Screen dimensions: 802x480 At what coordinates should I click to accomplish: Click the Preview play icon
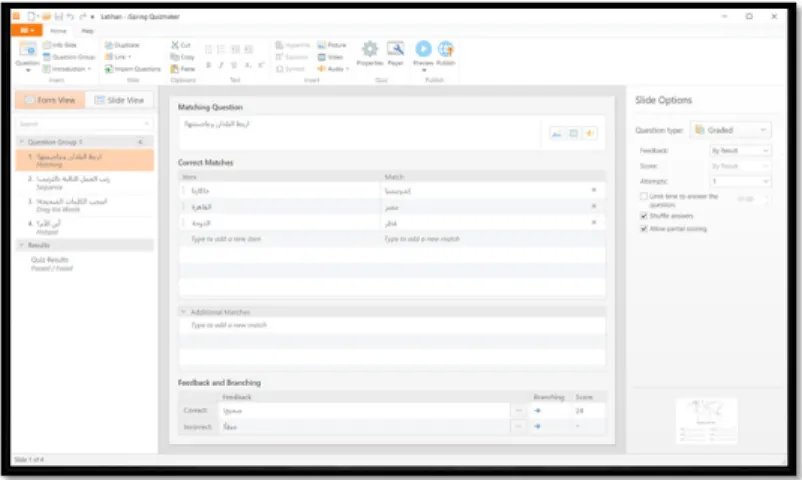[x=423, y=49]
